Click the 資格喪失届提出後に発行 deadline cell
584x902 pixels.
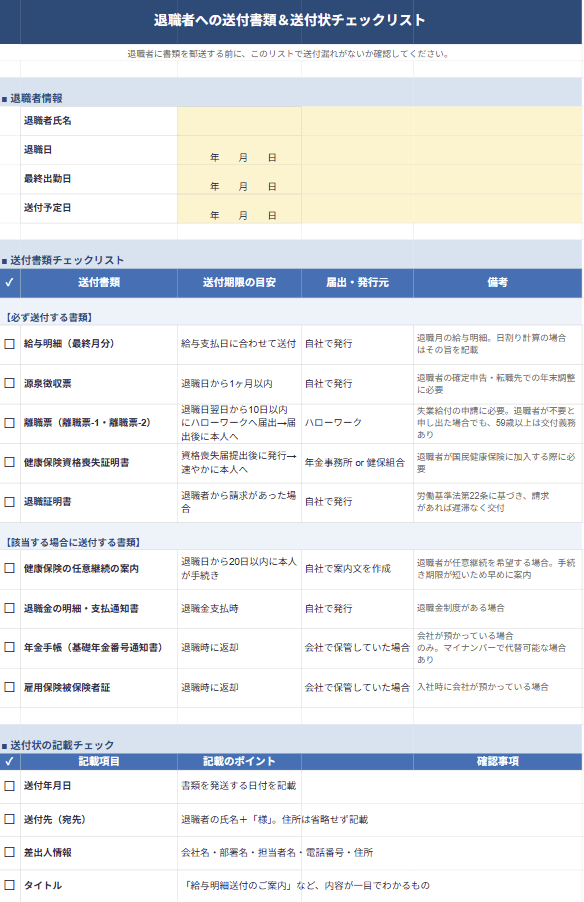(238, 463)
